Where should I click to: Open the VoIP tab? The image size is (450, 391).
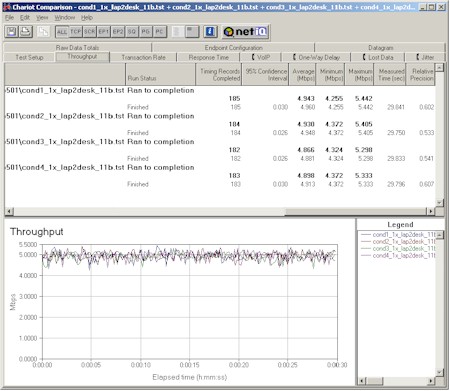(261, 57)
